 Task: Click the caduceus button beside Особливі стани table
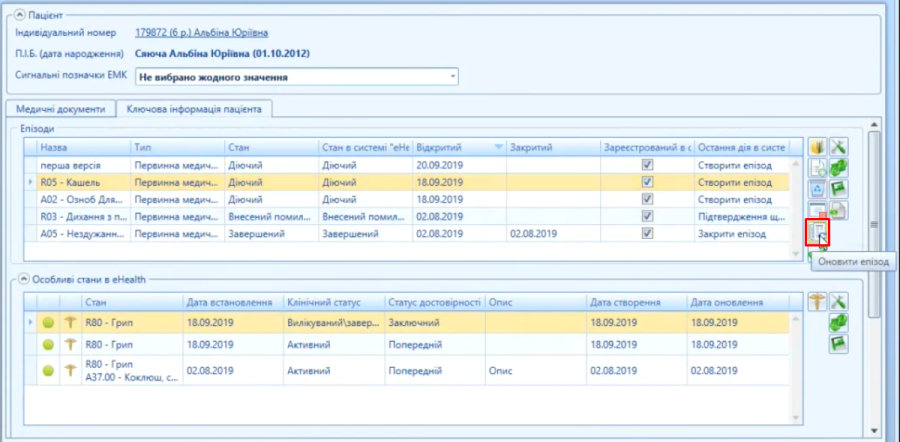tap(817, 301)
